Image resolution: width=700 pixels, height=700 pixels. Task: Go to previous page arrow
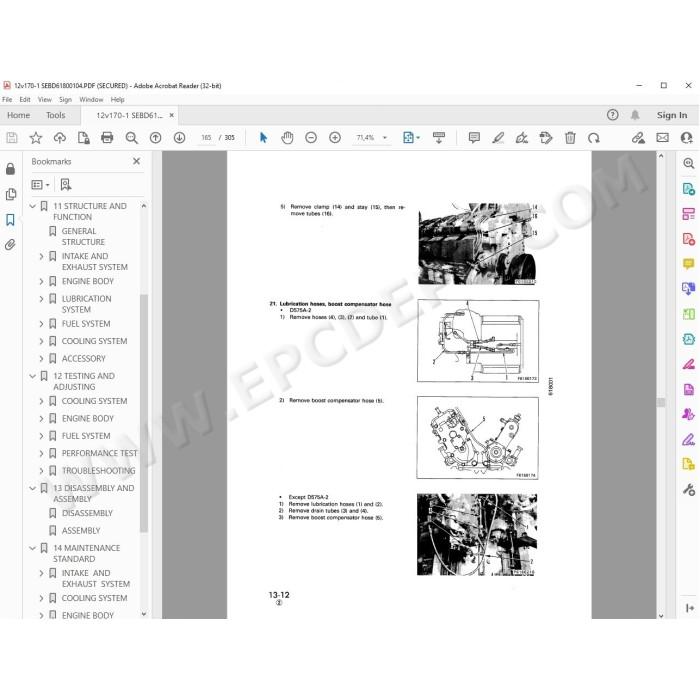click(x=155, y=138)
